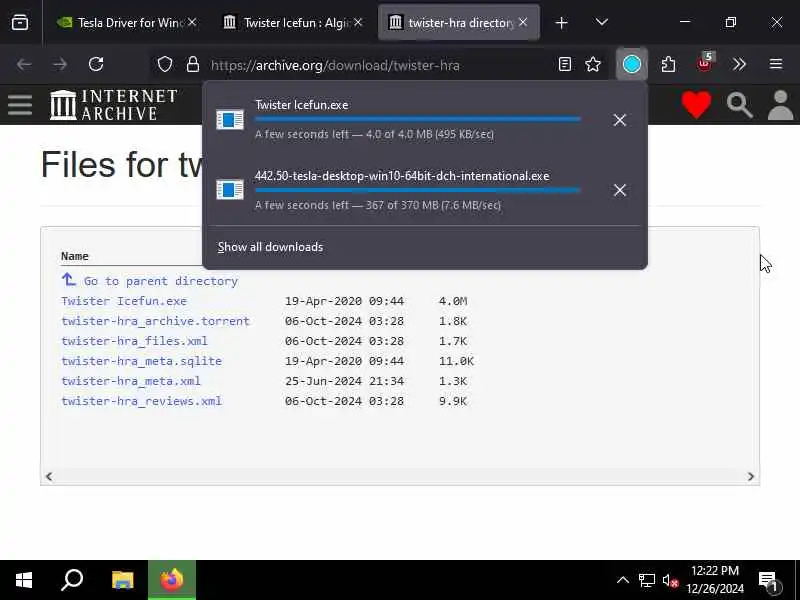Image resolution: width=800 pixels, height=600 pixels.
Task: Click the 11.0K size value
Action: click(456, 361)
